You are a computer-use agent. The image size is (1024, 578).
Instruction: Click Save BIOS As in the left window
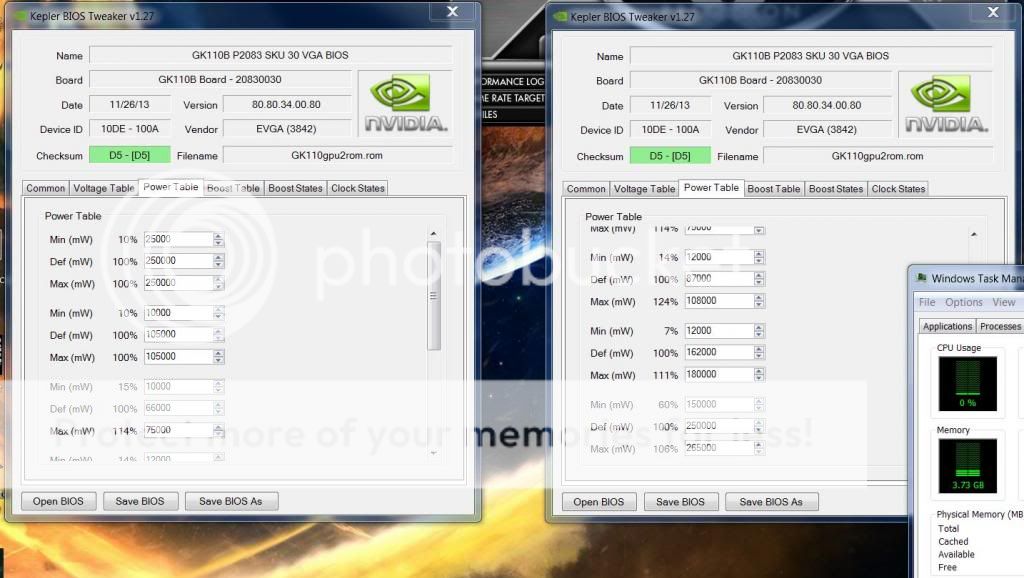coord(231,501)
